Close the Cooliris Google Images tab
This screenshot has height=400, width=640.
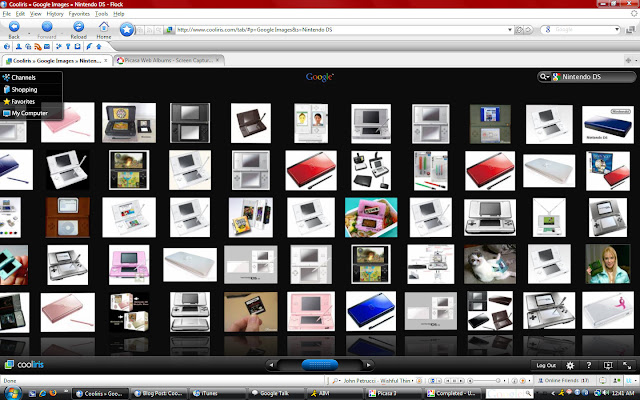106,60
